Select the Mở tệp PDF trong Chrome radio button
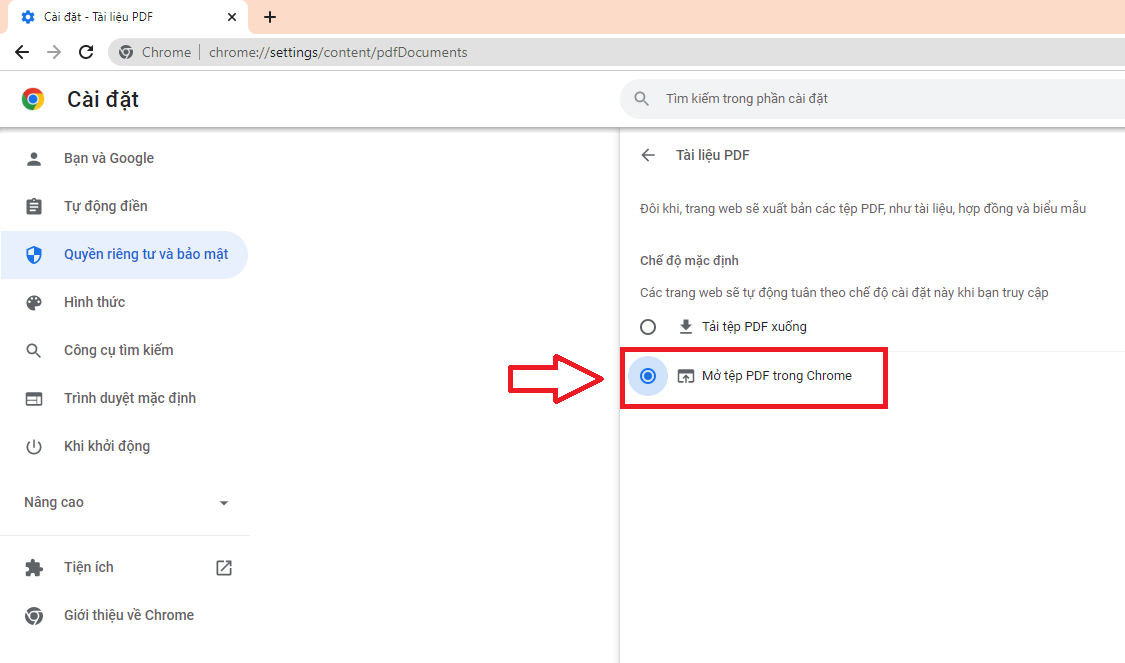Viewport: 1125px width, 663px height. tap(648, 376)
